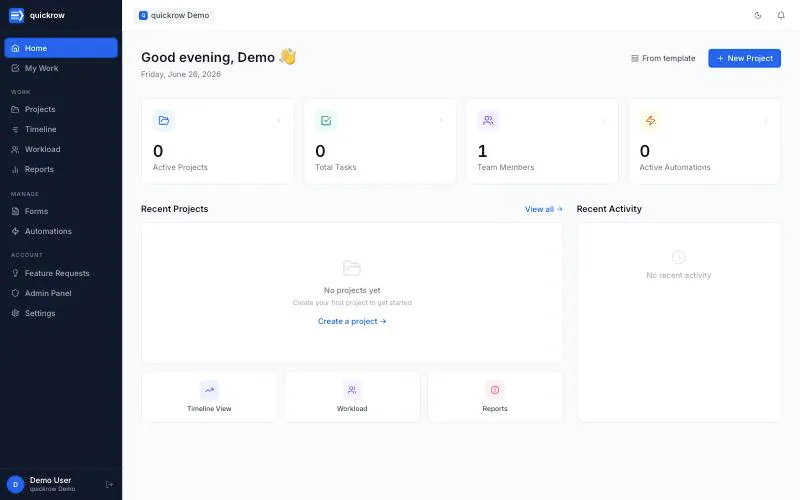
Task: Click the Total Tasks label text
Action: tap(336, 167)
